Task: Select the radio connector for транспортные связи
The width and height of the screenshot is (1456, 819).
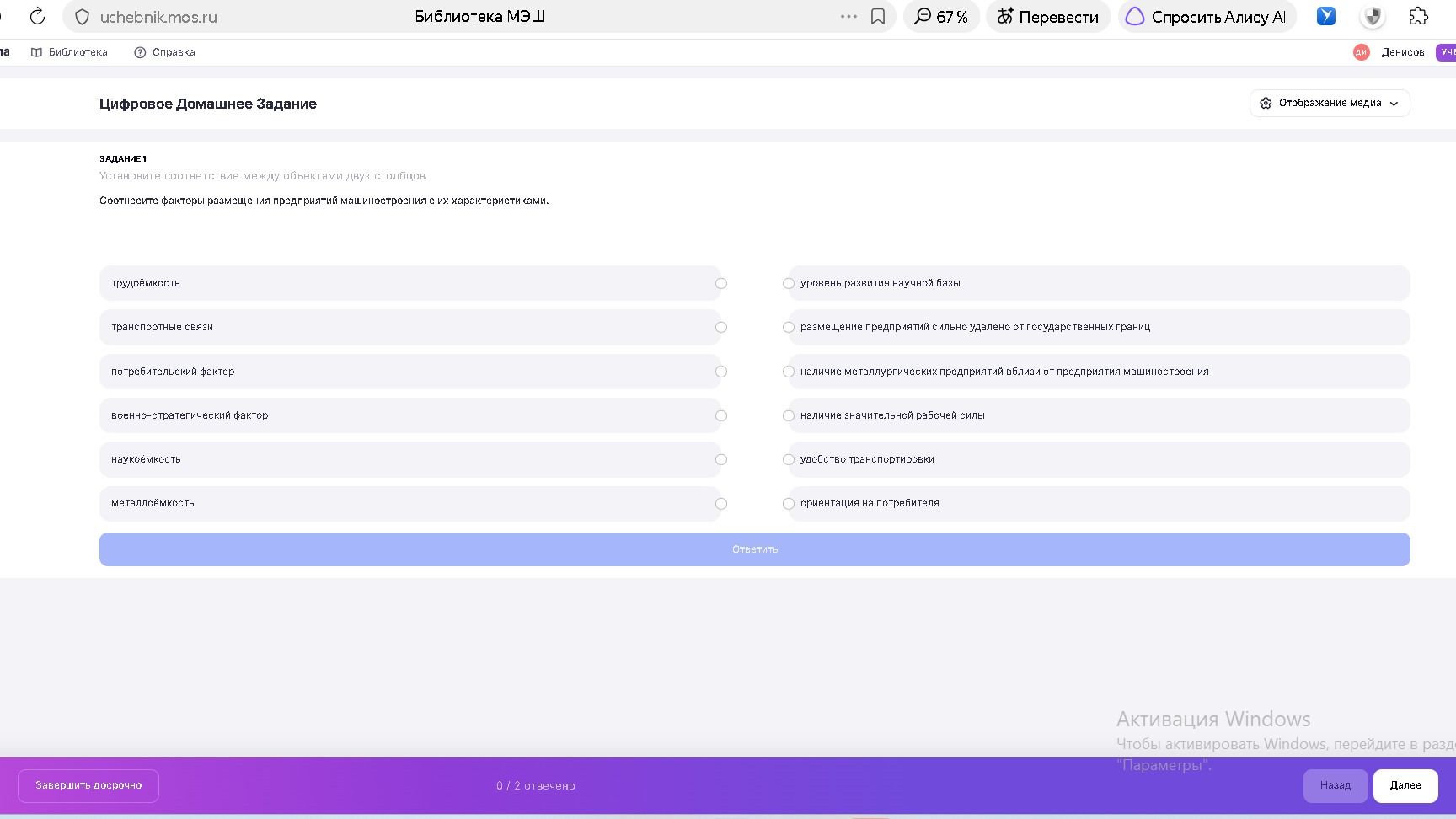Action: pos(721,327)
